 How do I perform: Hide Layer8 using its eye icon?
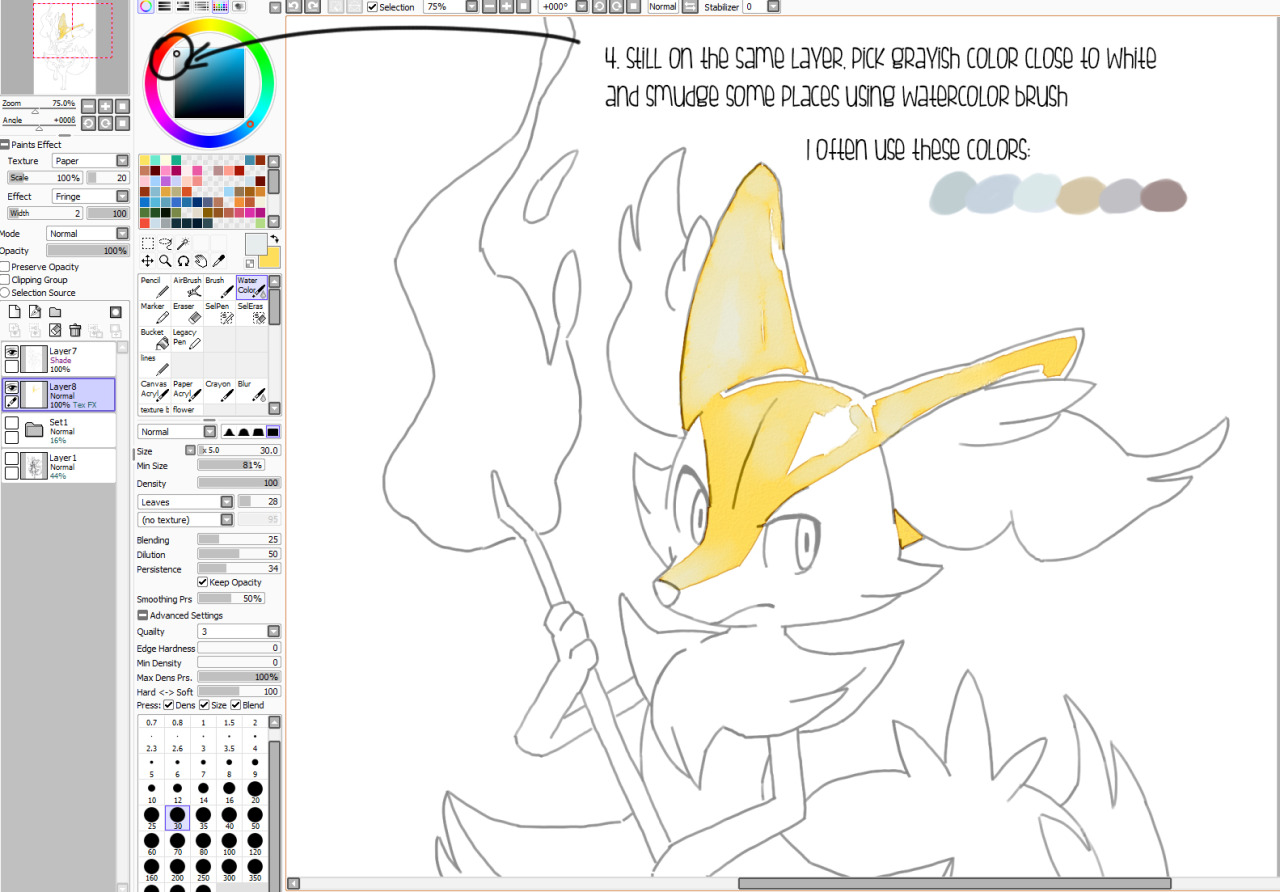[12, 387]
